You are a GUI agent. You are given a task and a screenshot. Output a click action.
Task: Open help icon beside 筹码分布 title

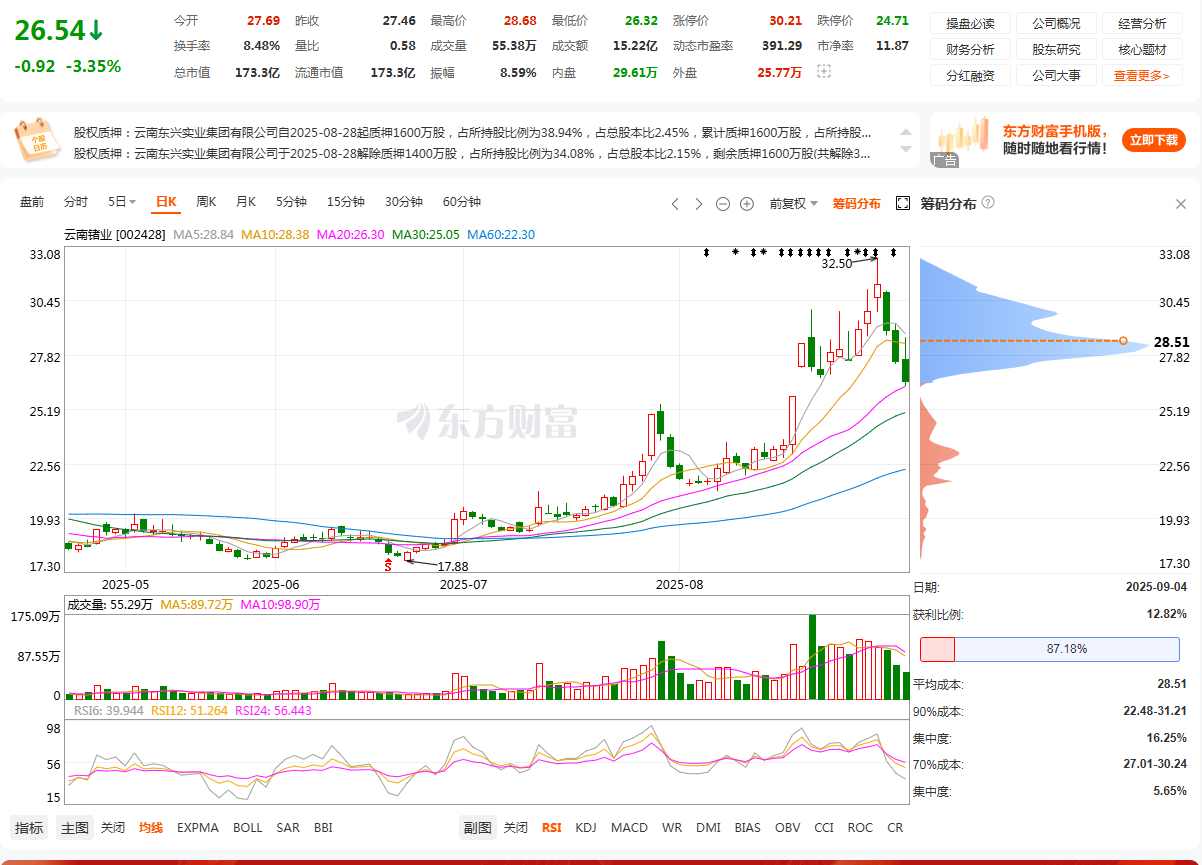988,203
